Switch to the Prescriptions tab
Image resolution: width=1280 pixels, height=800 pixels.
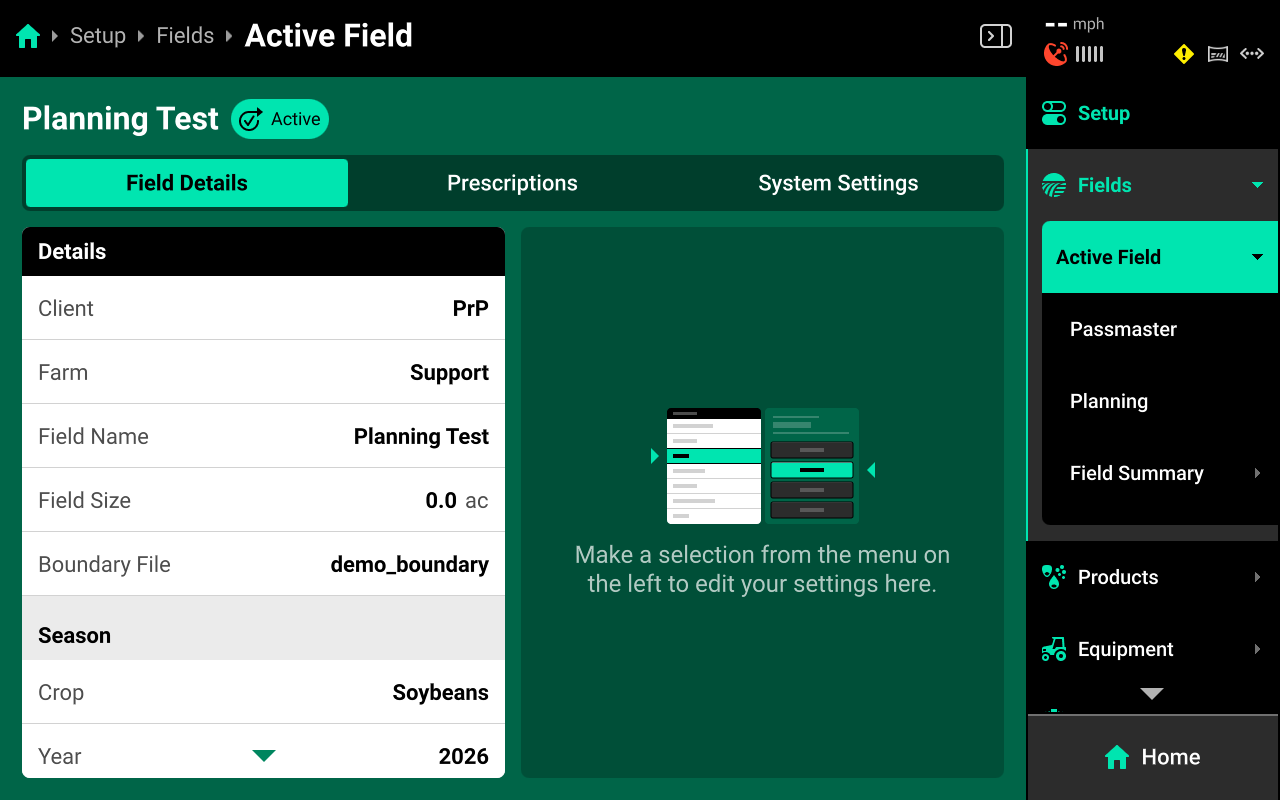[512, 183]
